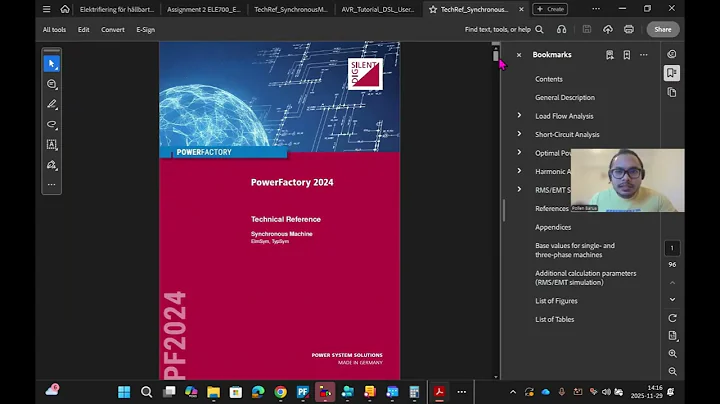Open File Explorer from the taskbar
This screenshot has width=720, height=404.
(x=213, y=392)
